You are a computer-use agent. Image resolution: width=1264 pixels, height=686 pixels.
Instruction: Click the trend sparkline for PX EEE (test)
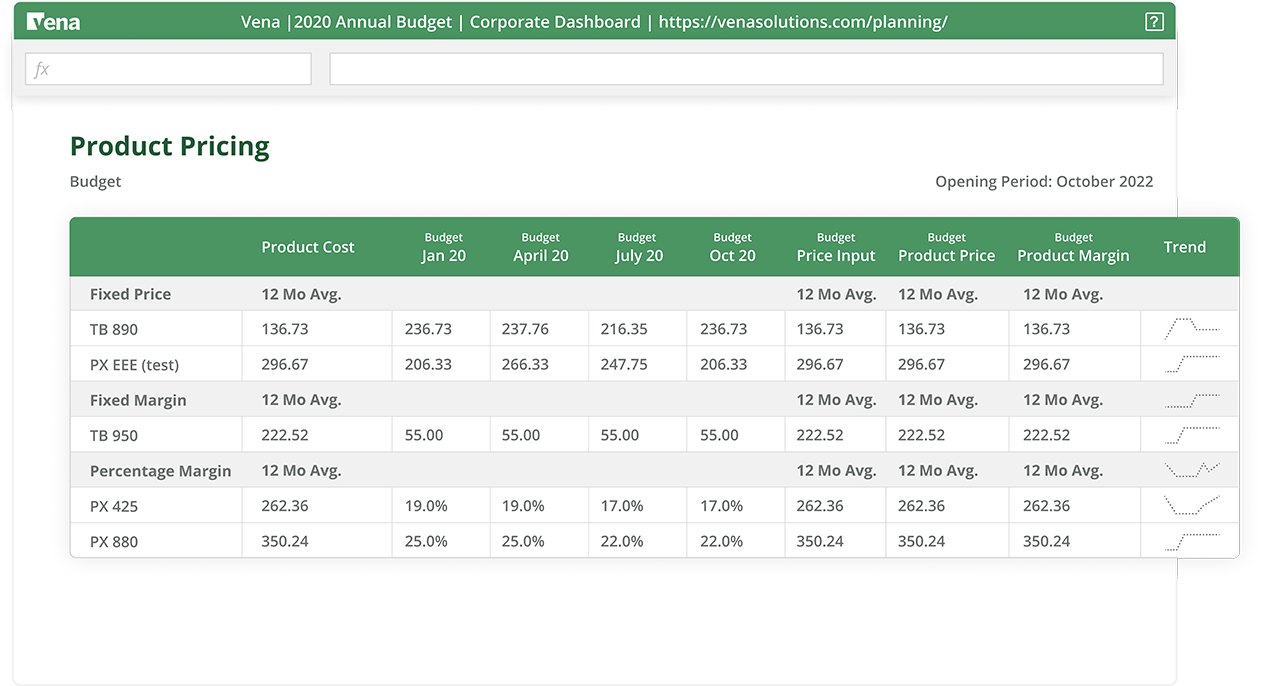click(1189, 363)
